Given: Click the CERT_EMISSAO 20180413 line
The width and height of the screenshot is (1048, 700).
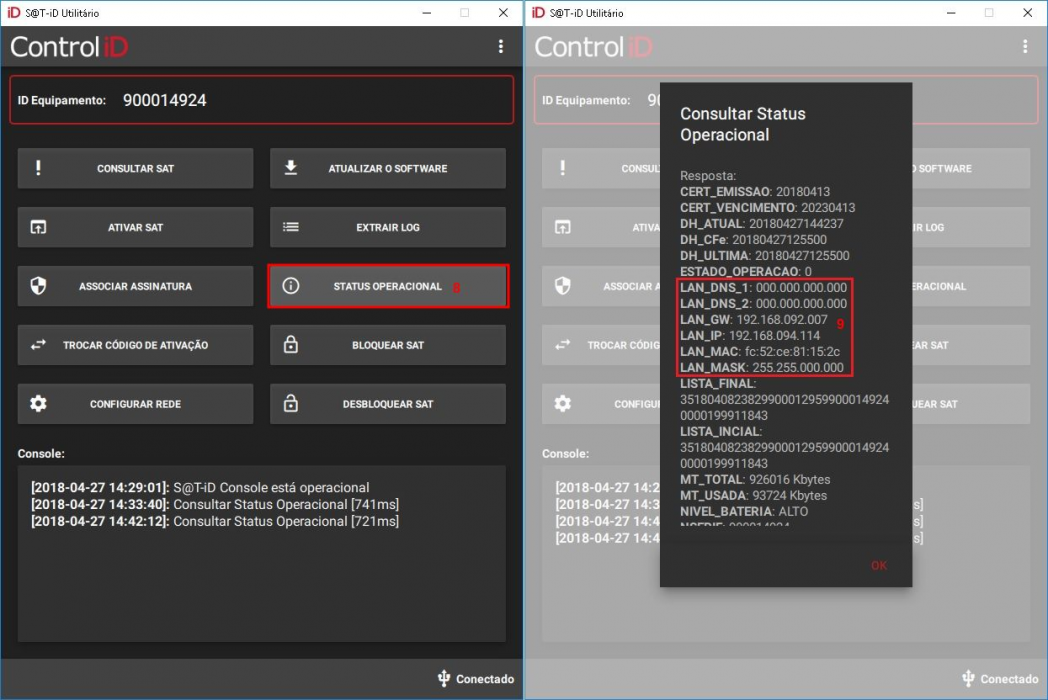Looking at the screenshot, I should click(755, 192).
